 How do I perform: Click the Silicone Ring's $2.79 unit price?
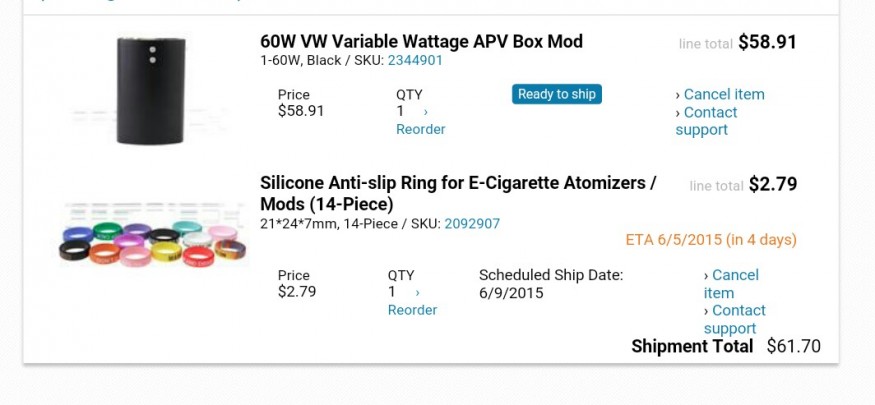pos(297,292)
